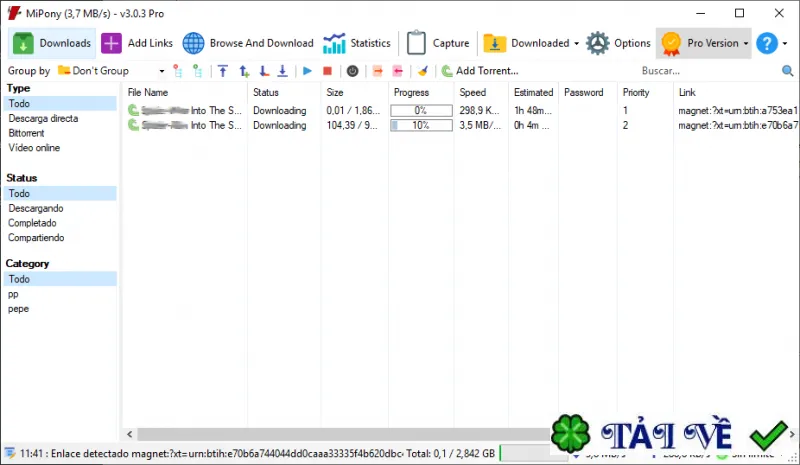Select Todo under Type
The image size is (800, 465).
pyautogui.click(x=61, y=104)
